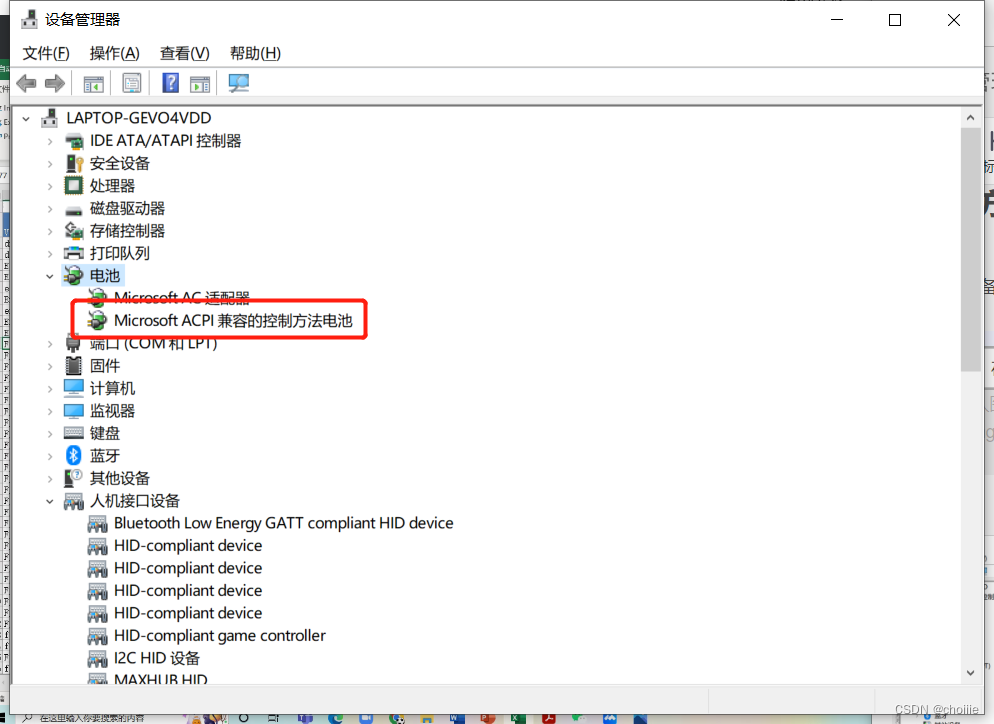Click the 电池 battery category icon

74,276
